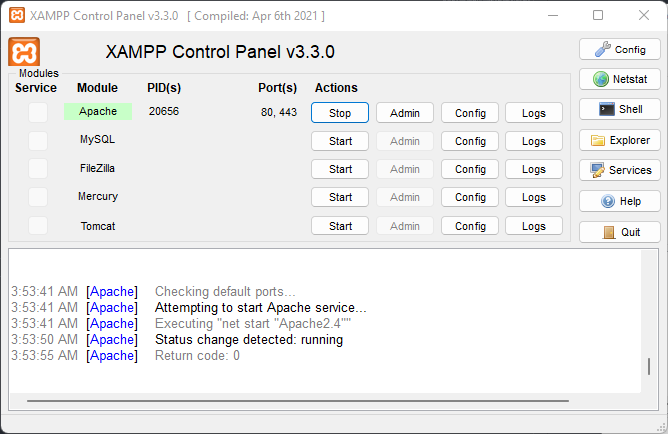
Task: Expand the Apache Logs menu
Action: tap(534, 113)
